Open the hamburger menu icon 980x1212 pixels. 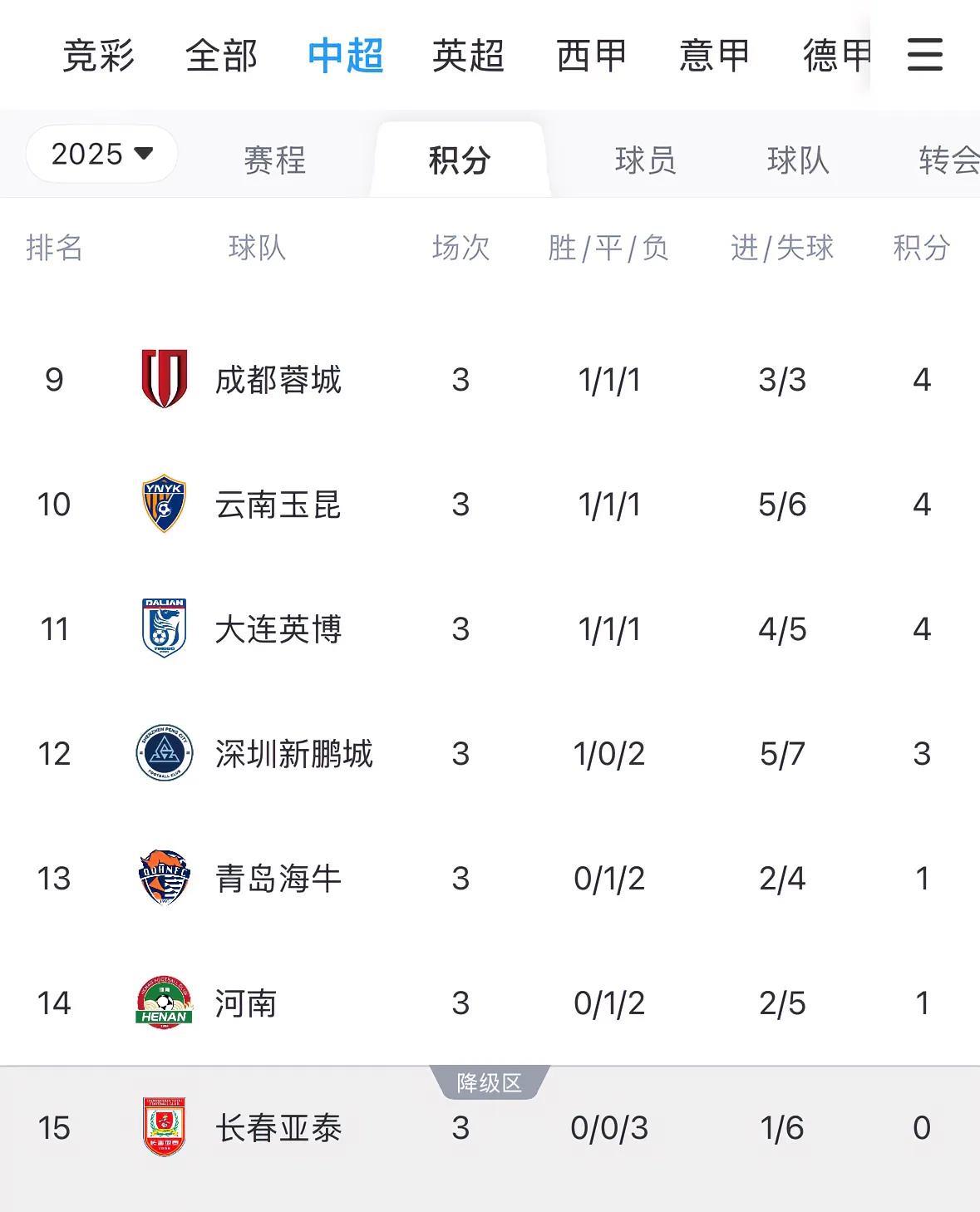click(924, 55)
